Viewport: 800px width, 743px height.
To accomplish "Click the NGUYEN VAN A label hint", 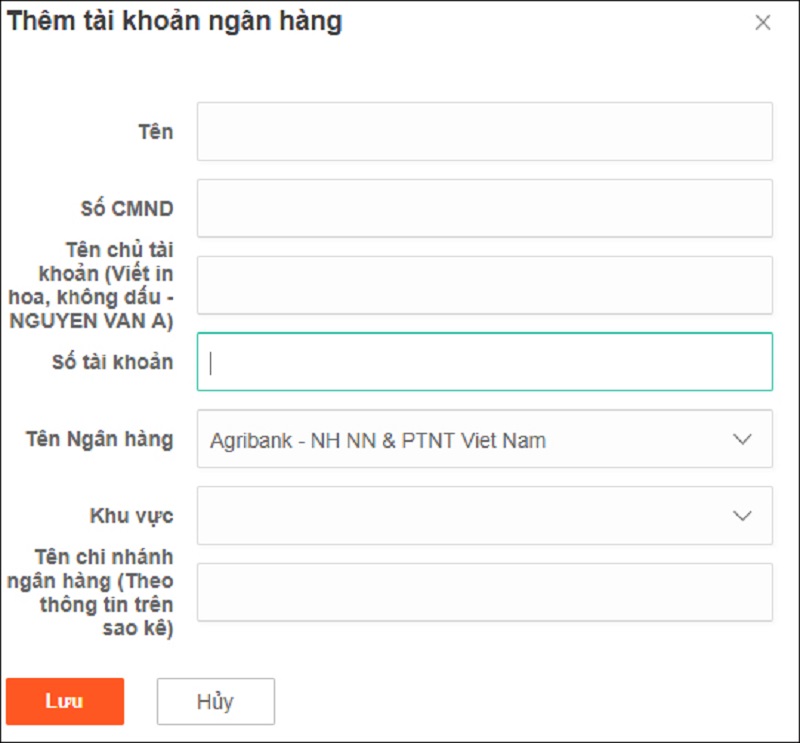I will pyautogui.click(x=91, y=321).
